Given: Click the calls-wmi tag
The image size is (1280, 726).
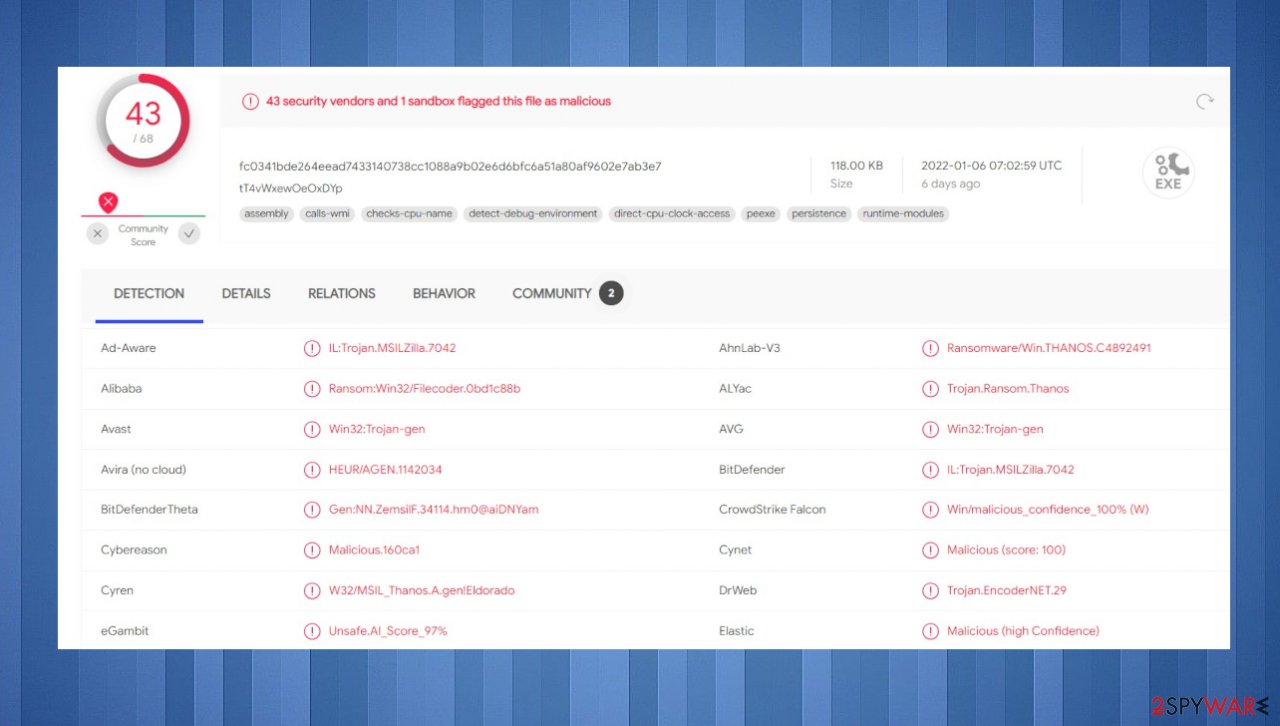Looking at the screenshot, I should pos(326,214).
